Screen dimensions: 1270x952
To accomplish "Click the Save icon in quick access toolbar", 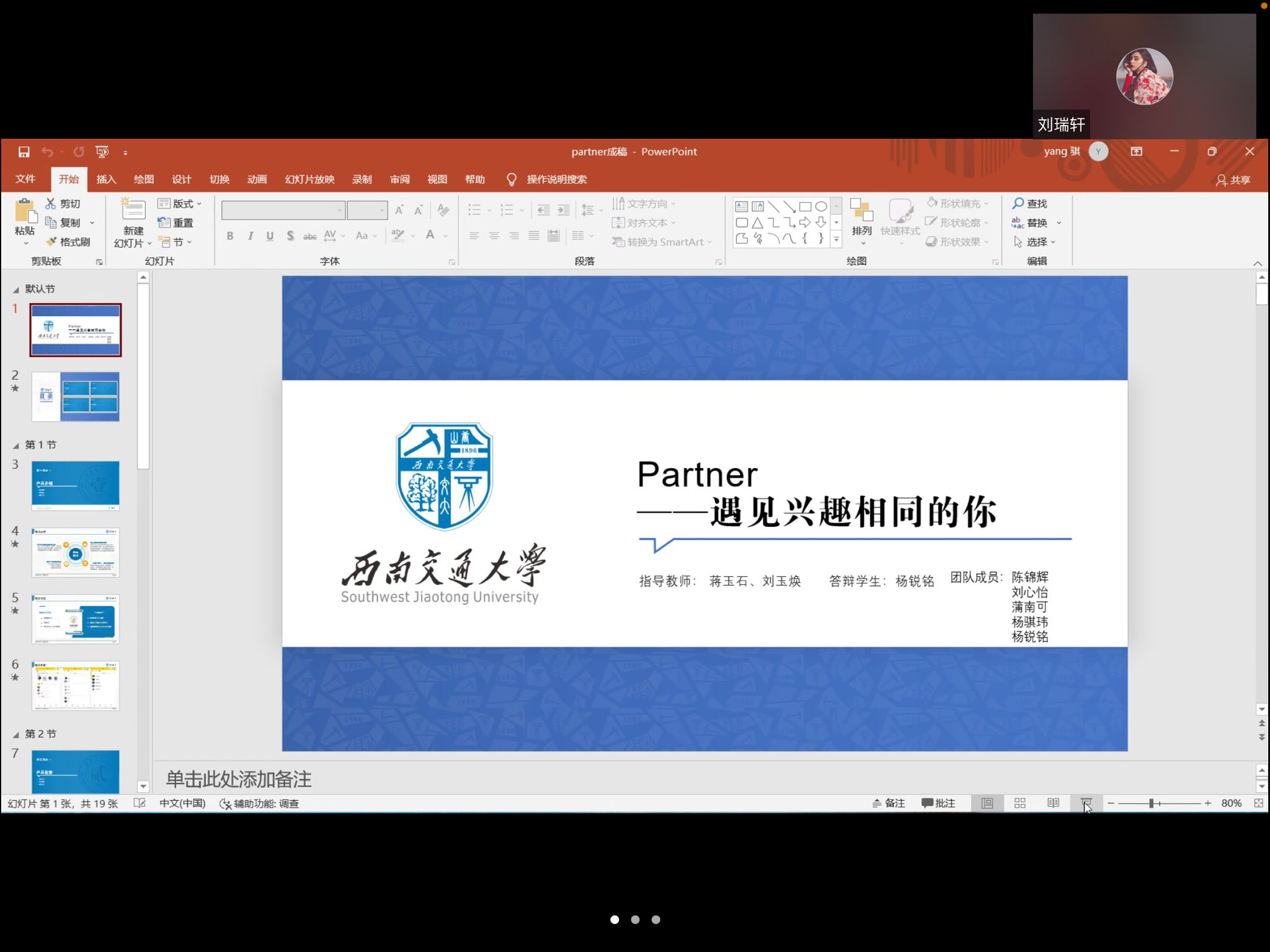I will (x=24, y=152).
